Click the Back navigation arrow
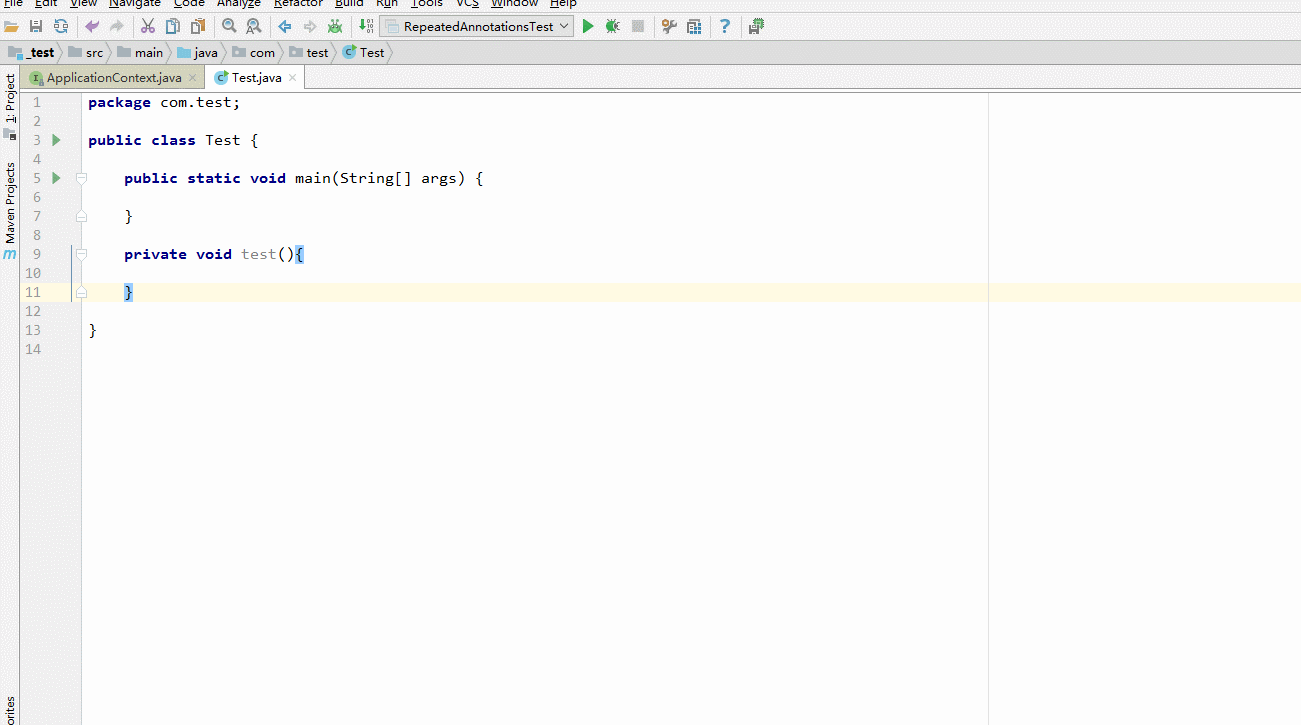The width and height of the screenshot is (1301, 725). click(285, 26)
